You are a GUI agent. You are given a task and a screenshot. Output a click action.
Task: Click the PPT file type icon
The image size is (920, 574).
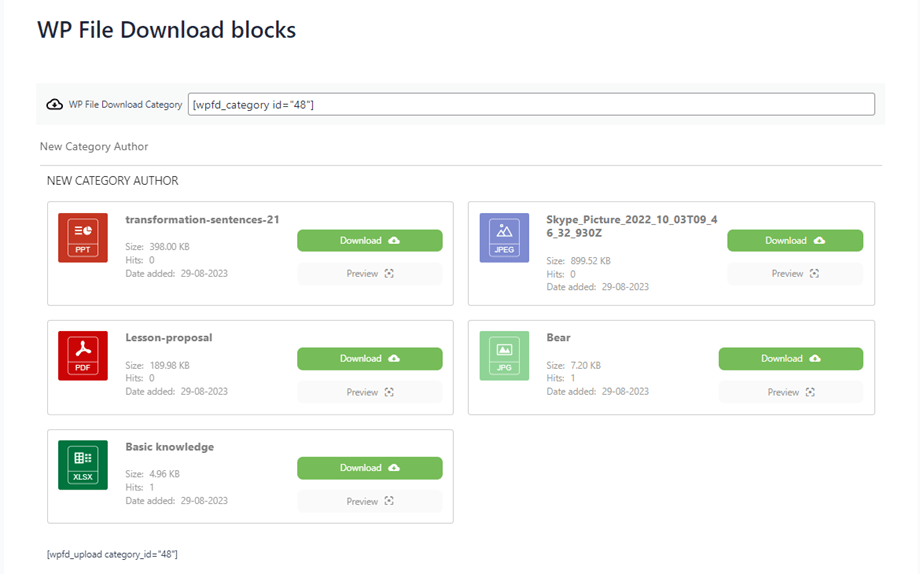click(83, 238)
